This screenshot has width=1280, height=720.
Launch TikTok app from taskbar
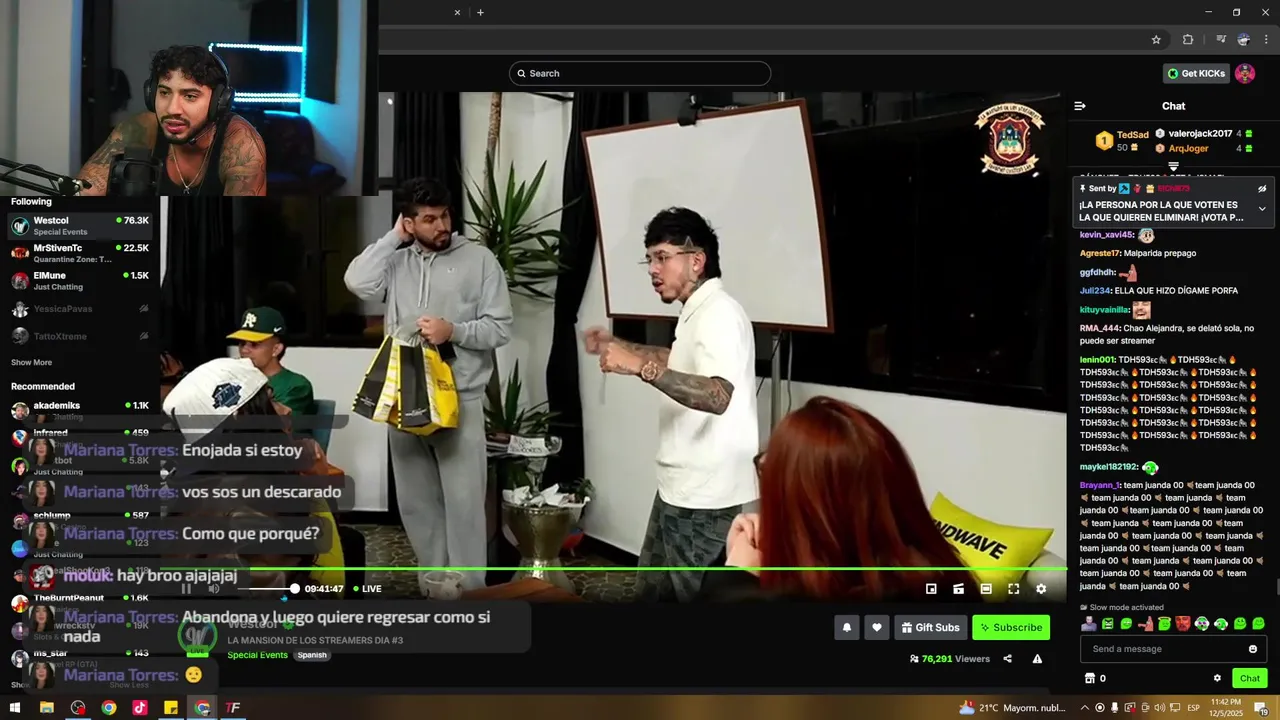(140, 708)
